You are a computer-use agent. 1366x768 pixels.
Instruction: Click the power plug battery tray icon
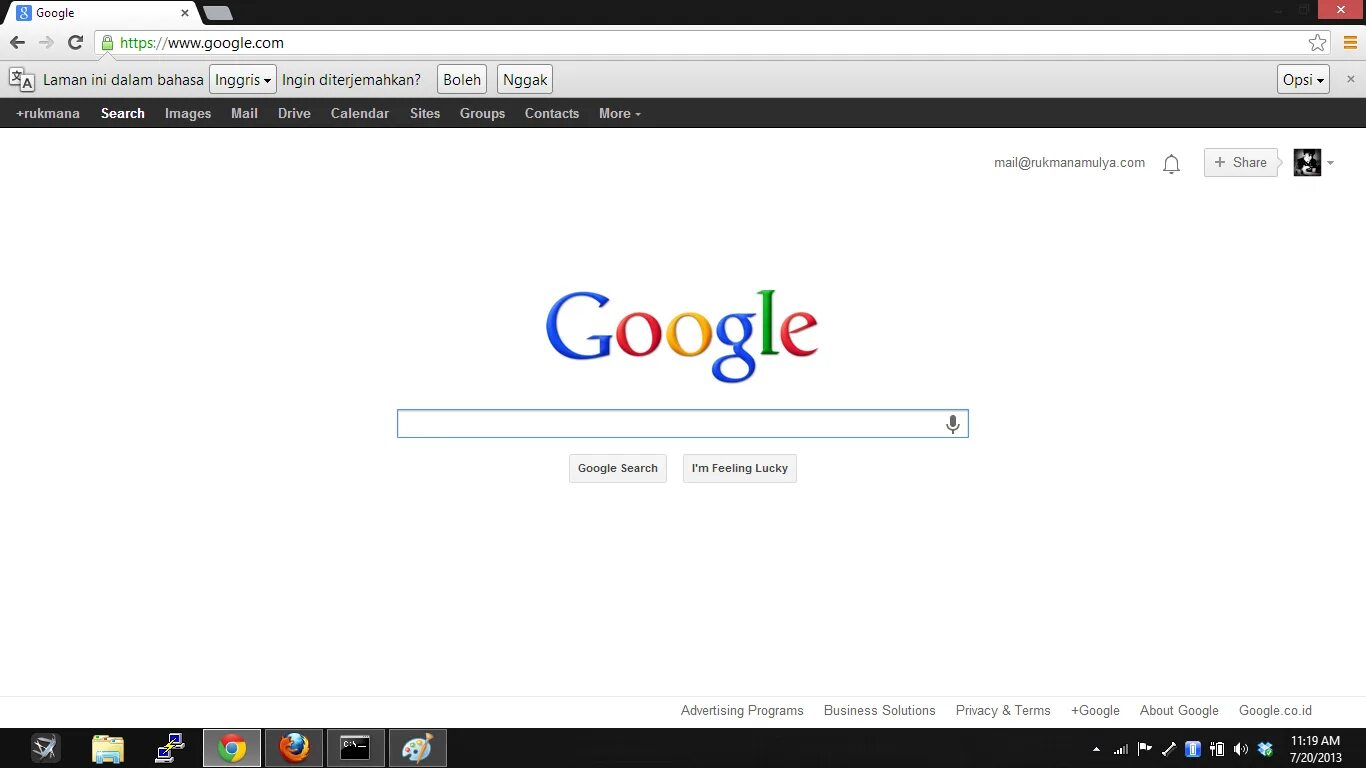click(x=1217, y=749)
